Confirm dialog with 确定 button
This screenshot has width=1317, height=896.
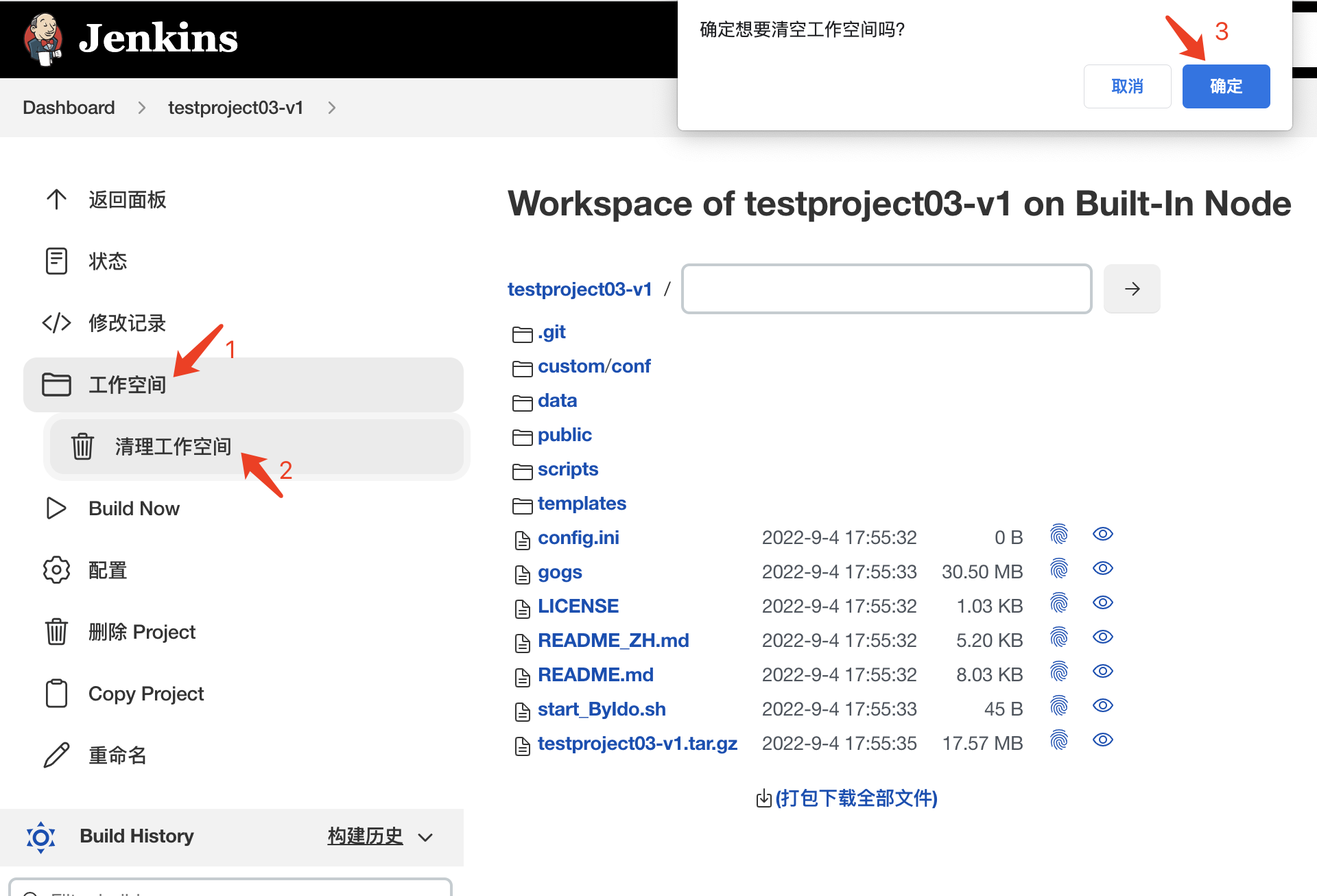coord(1225,86)
